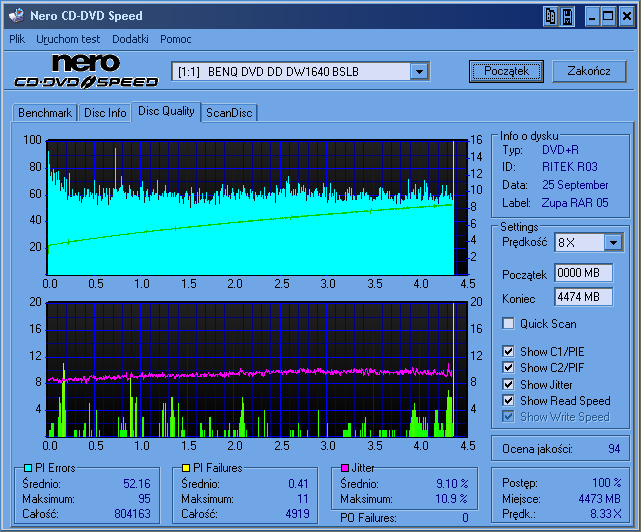Click the PI Errors total 804163 value
The image size is (641, 532).
(x=132, y=514)
